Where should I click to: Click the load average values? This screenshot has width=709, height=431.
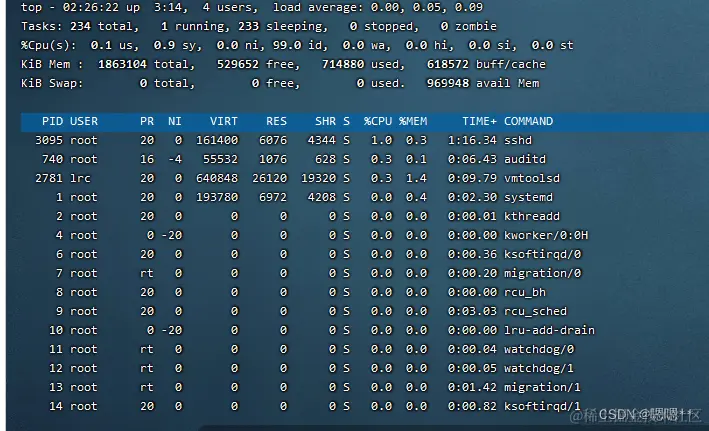(427, 7)
